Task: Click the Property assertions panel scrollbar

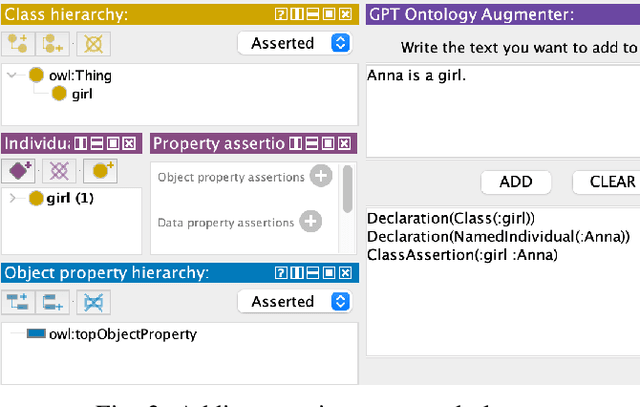Action: coord(348,190)
